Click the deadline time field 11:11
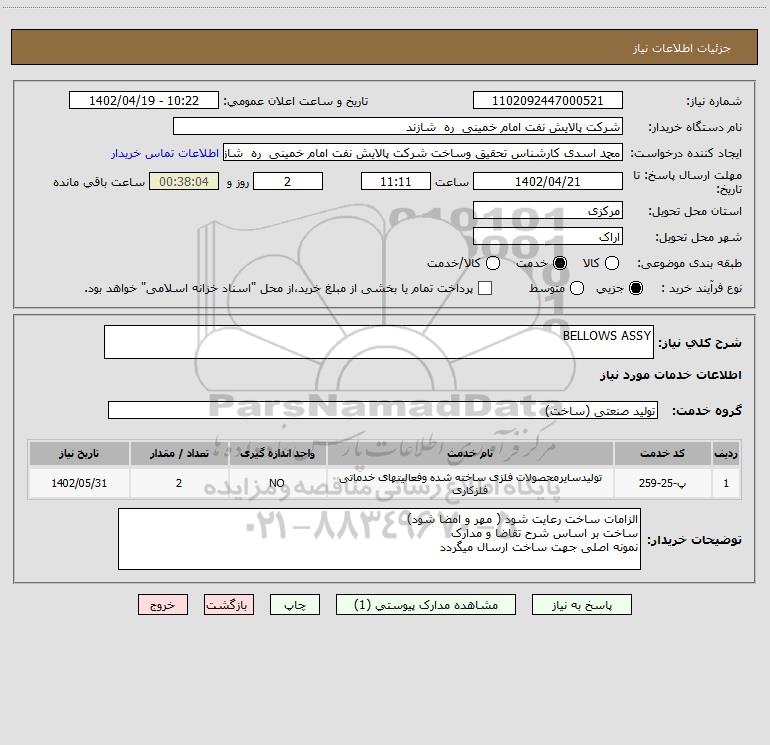This screenshot has height=745, width=770. pos(396,181)
